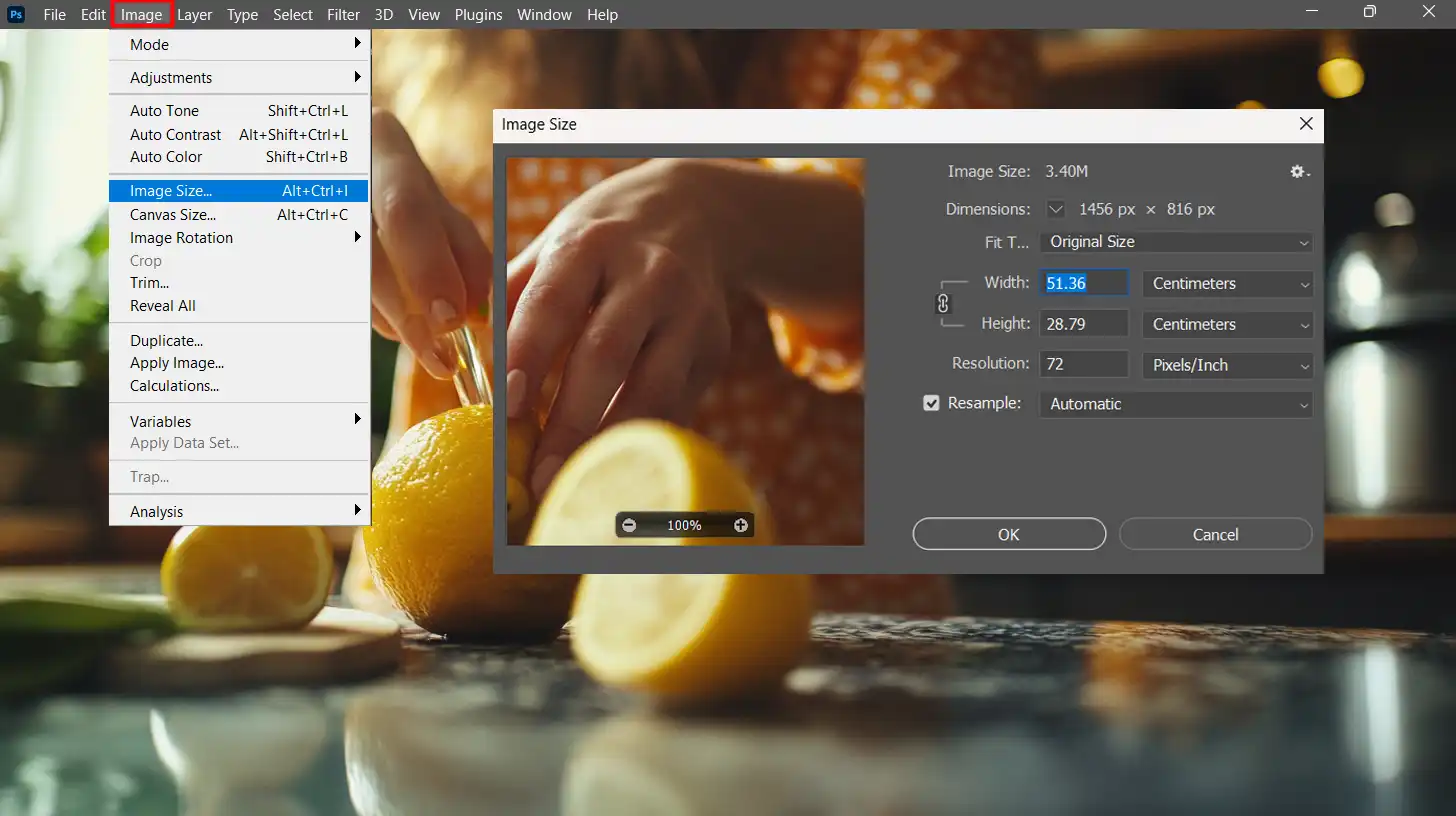
Task: Choose Auto Contrast menu item
Action: tap(239, 134)
